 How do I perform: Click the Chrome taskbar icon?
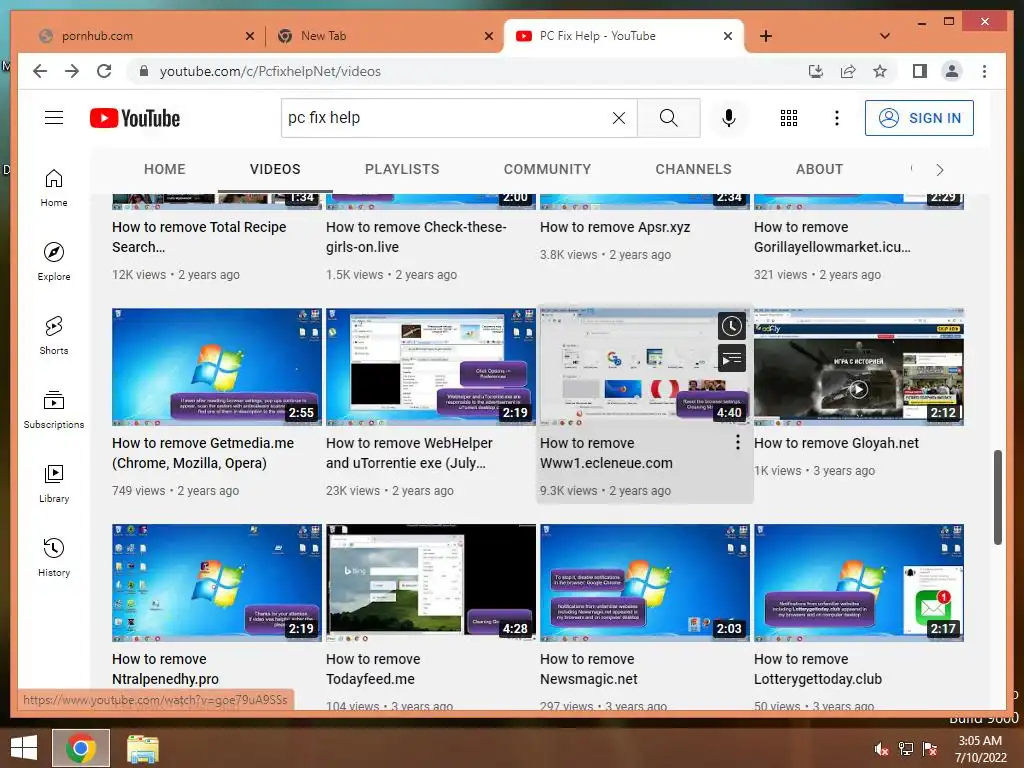[80, 748]
